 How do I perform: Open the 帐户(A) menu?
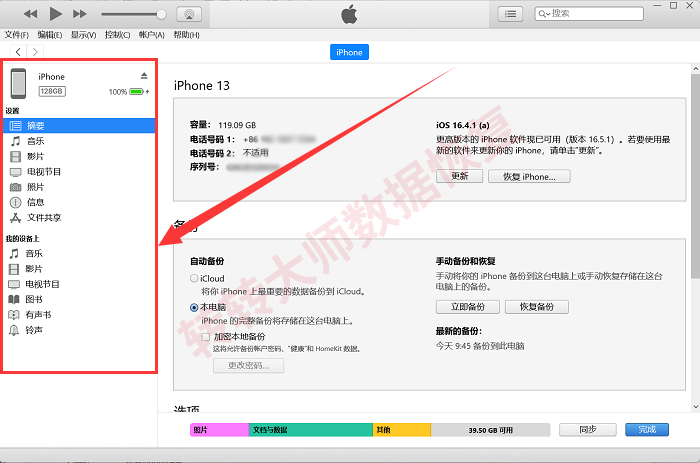coord(151,35)
